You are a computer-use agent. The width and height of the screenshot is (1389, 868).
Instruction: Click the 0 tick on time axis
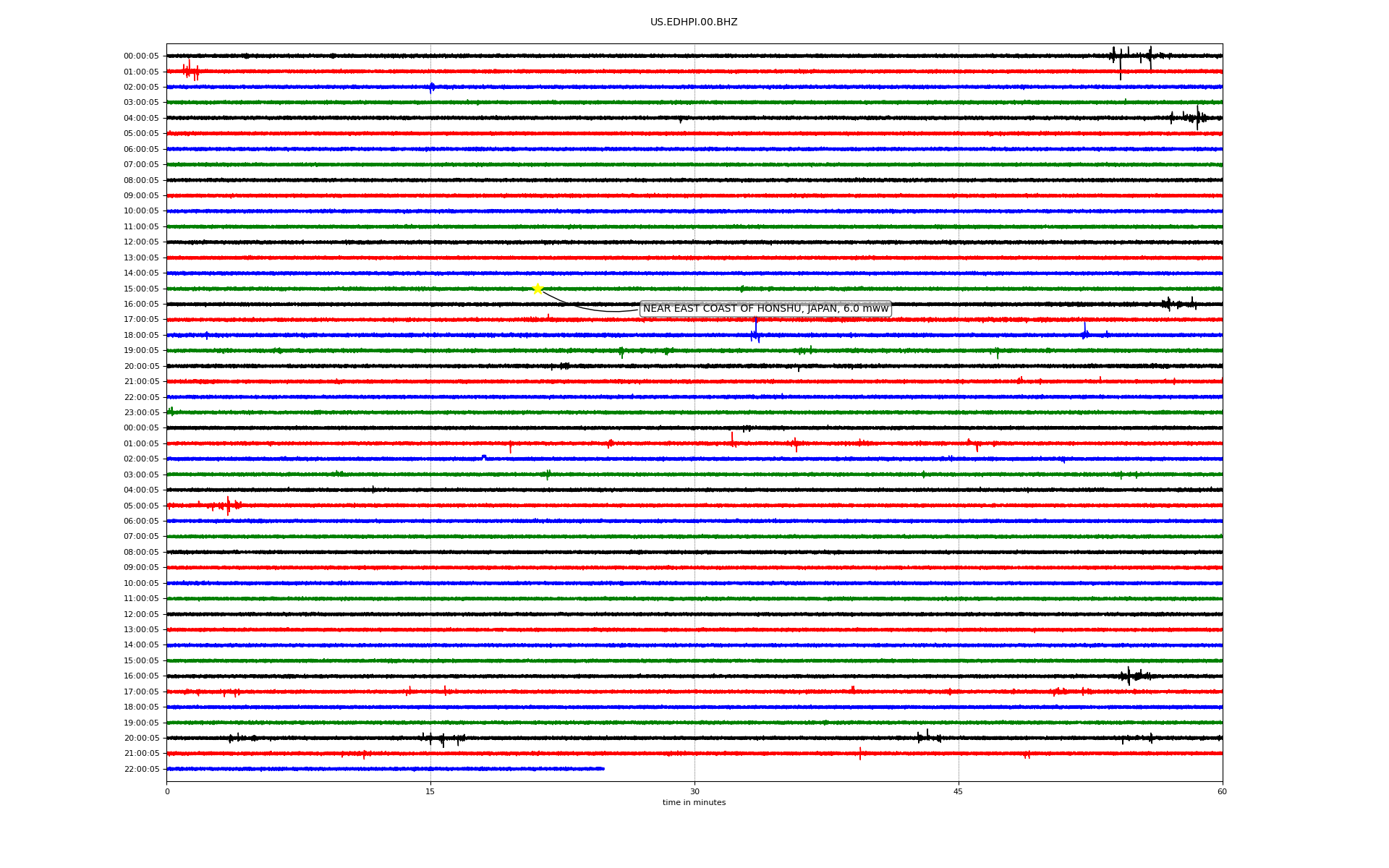point(167,791)
